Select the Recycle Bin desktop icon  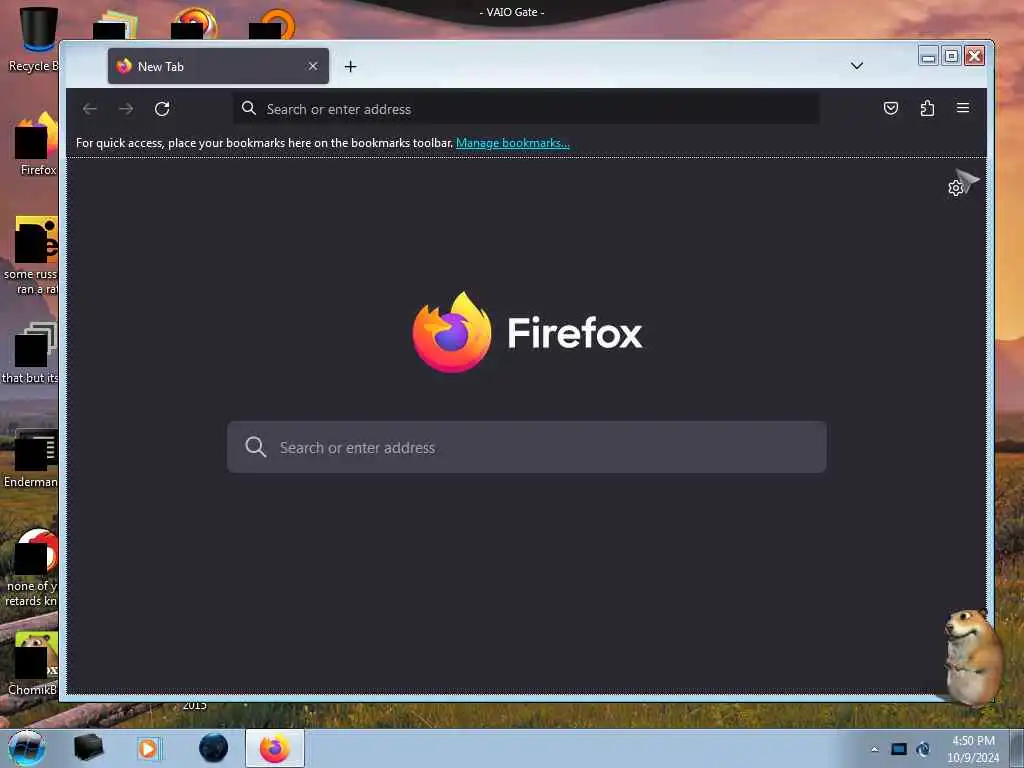click(34, 39)
